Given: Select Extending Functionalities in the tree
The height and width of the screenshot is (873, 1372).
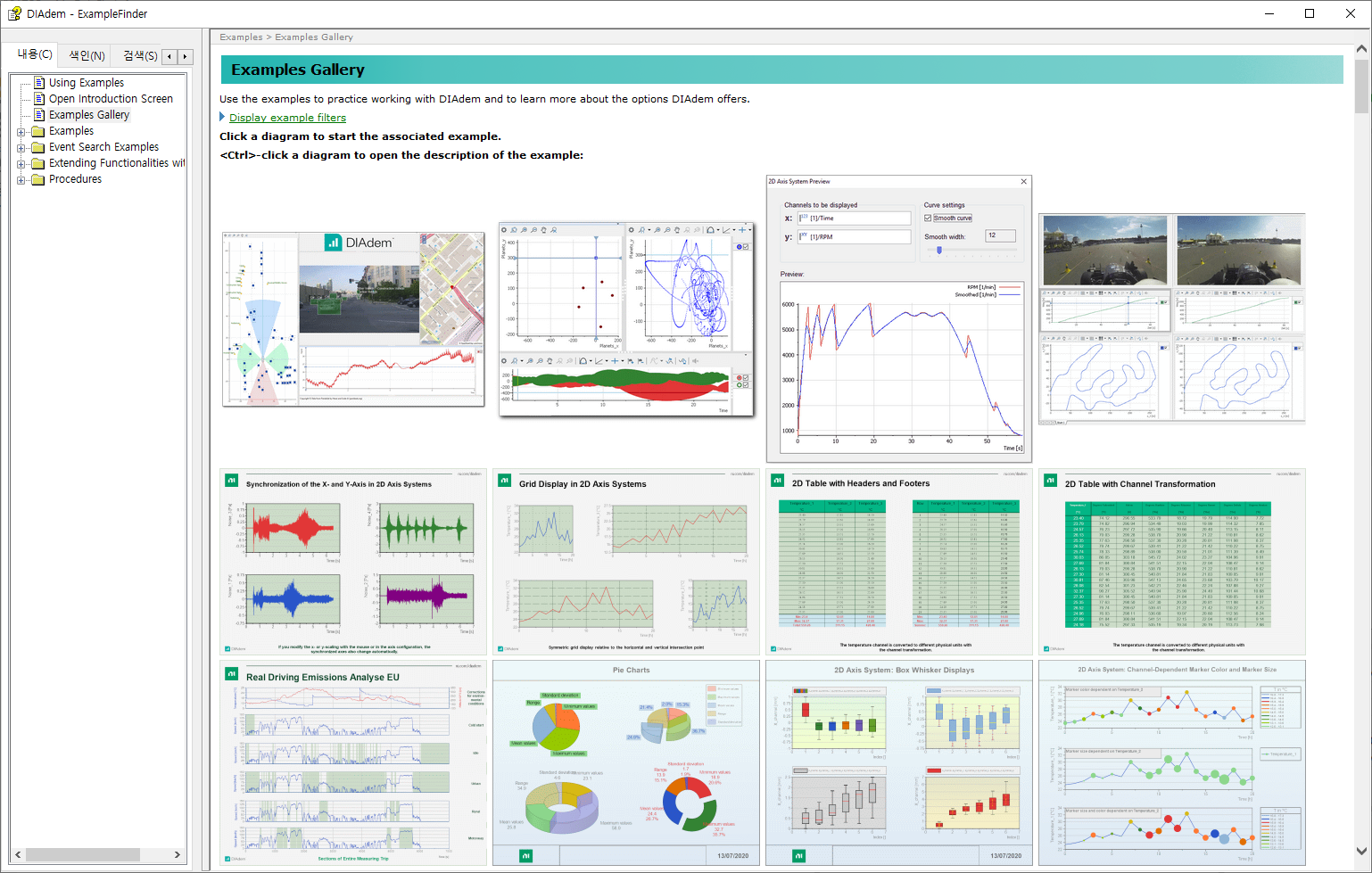Looking at the screenshot, I should tap(117, 163).
